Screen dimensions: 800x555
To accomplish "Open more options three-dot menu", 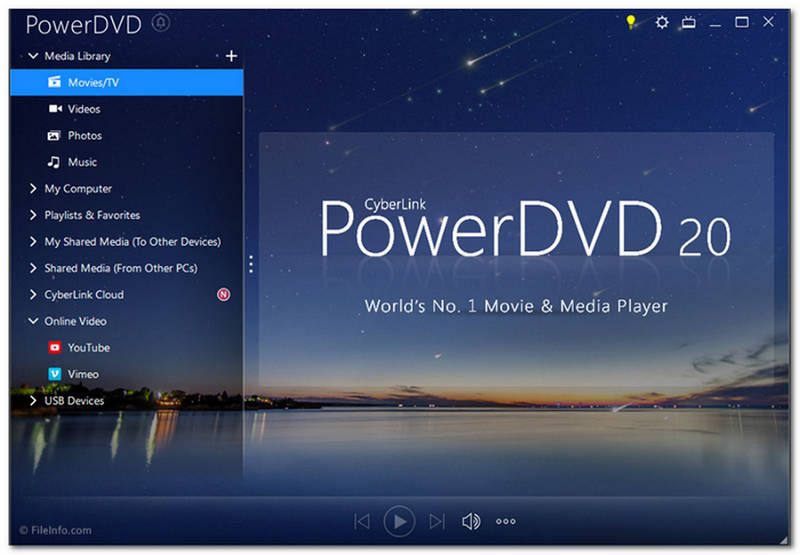I will point(506,521).
